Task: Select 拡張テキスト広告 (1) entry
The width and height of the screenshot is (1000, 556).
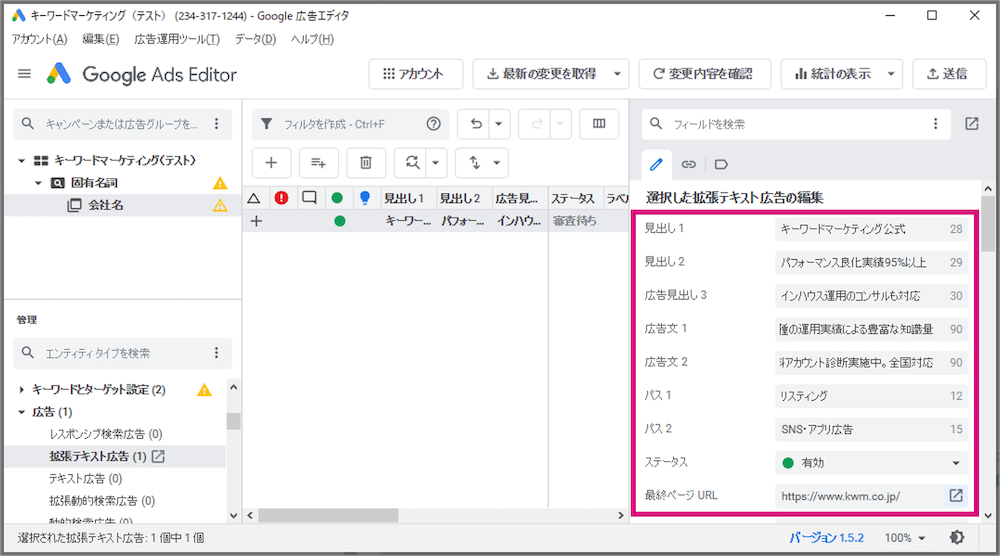Action: 98,457
